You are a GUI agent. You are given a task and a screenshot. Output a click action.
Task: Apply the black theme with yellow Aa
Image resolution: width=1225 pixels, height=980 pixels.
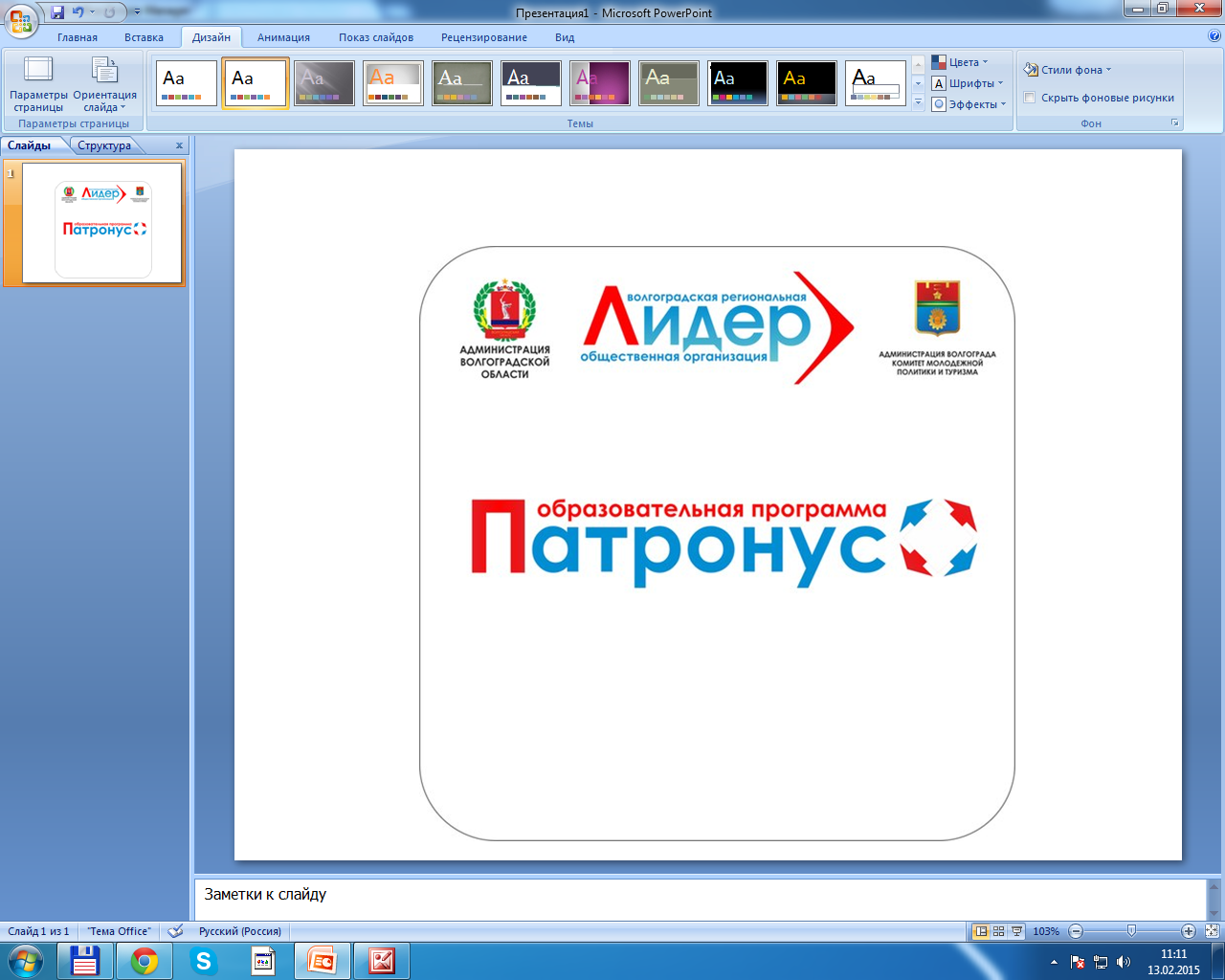[x=807, y=83]
